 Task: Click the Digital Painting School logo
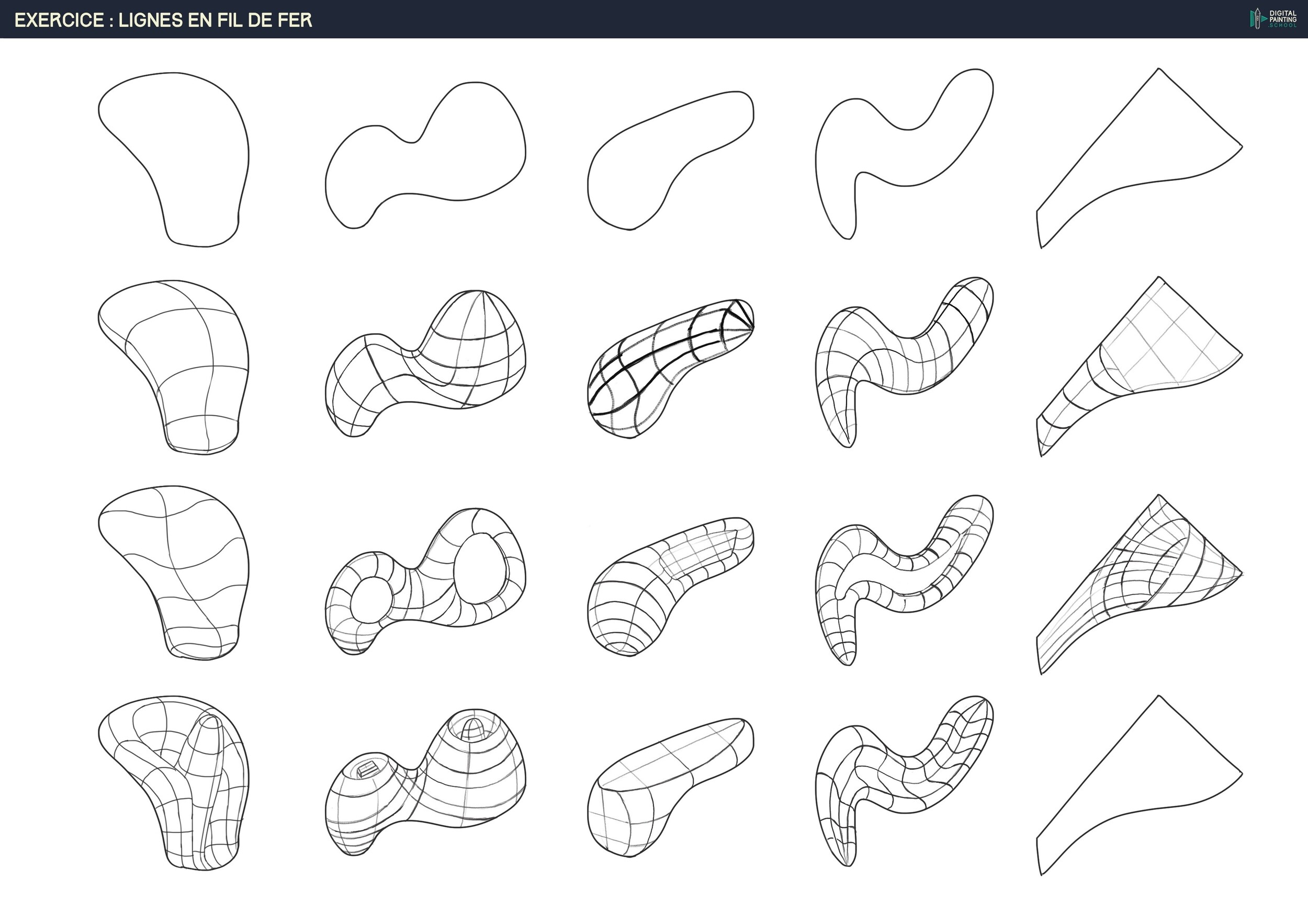[1274, 19]
